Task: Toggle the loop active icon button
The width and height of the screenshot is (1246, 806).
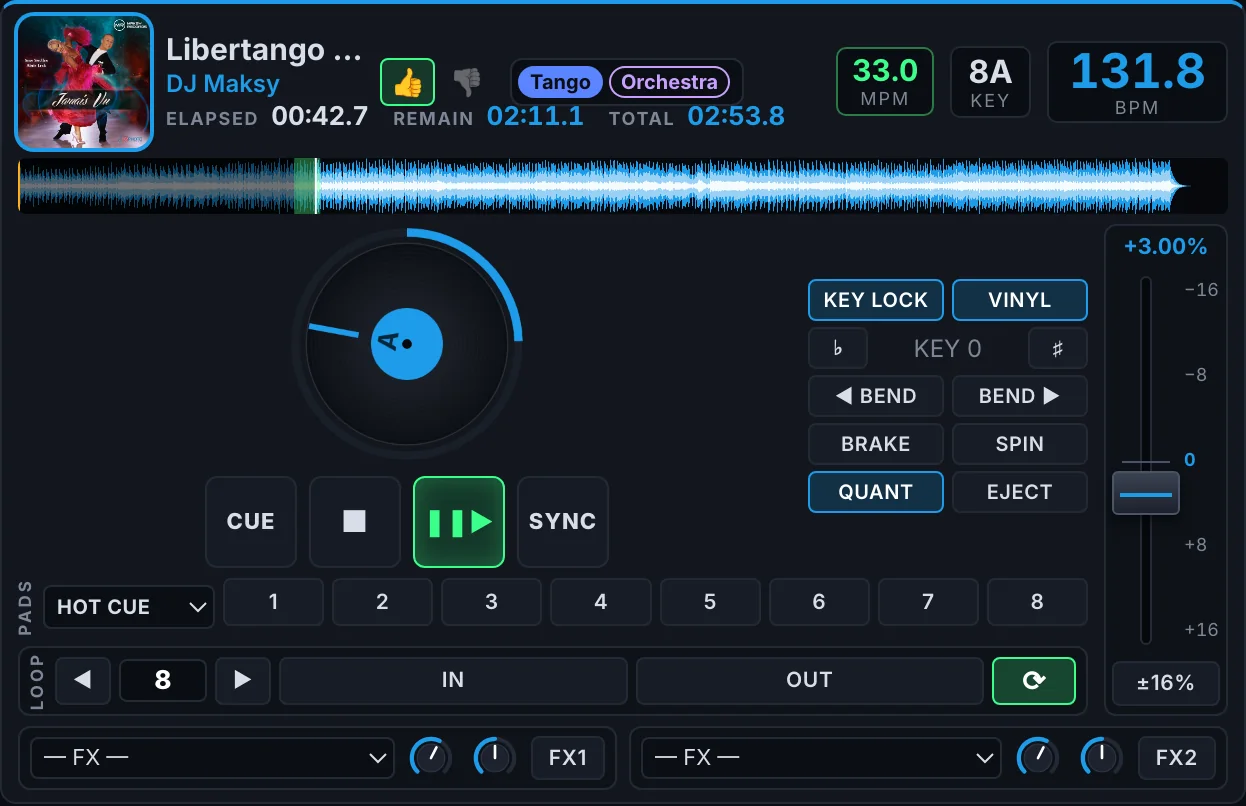Action: click(1034, 680)
